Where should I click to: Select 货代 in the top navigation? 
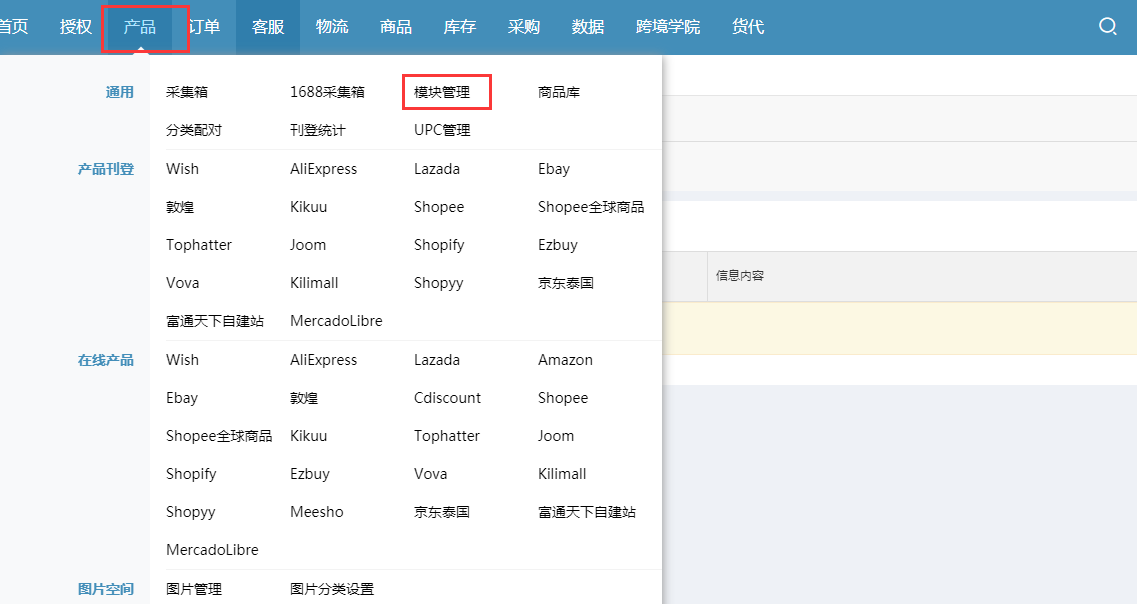pyautogui.click(x=748, y=27)
